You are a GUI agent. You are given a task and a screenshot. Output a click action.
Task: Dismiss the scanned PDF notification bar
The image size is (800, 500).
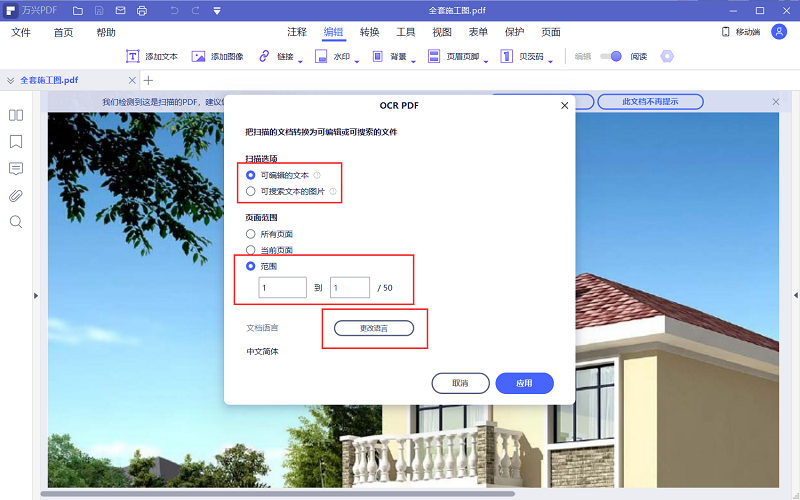pyautogui.click(x=776, y=102)
